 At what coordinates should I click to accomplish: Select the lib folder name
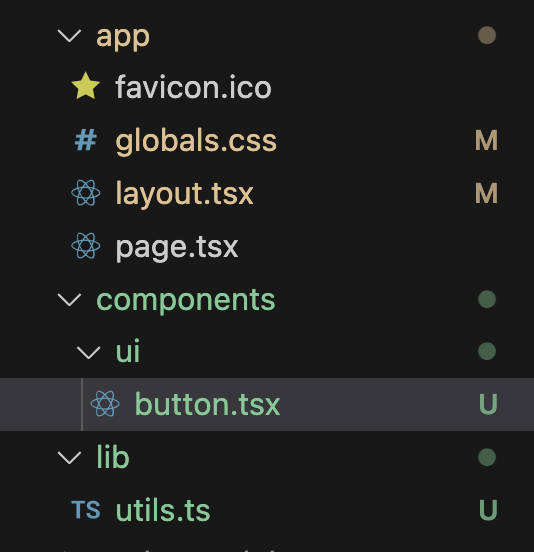(113, 457)
